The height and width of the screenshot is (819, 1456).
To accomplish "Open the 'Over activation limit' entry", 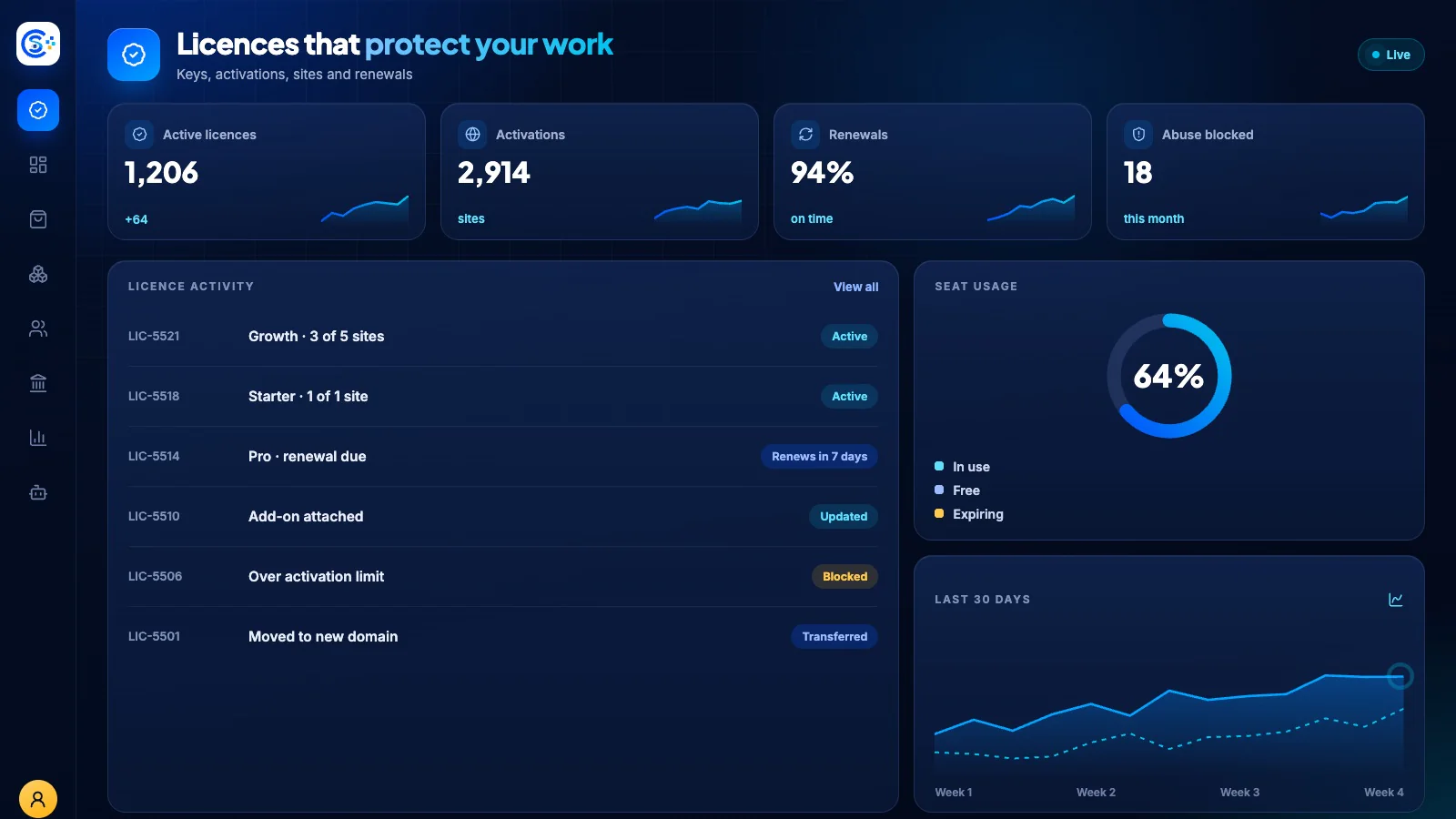I will pos(317,577).
